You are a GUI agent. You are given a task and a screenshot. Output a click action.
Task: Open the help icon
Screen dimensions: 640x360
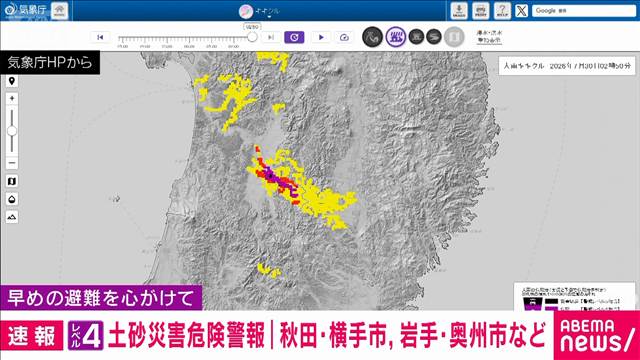tap(502, 11)
